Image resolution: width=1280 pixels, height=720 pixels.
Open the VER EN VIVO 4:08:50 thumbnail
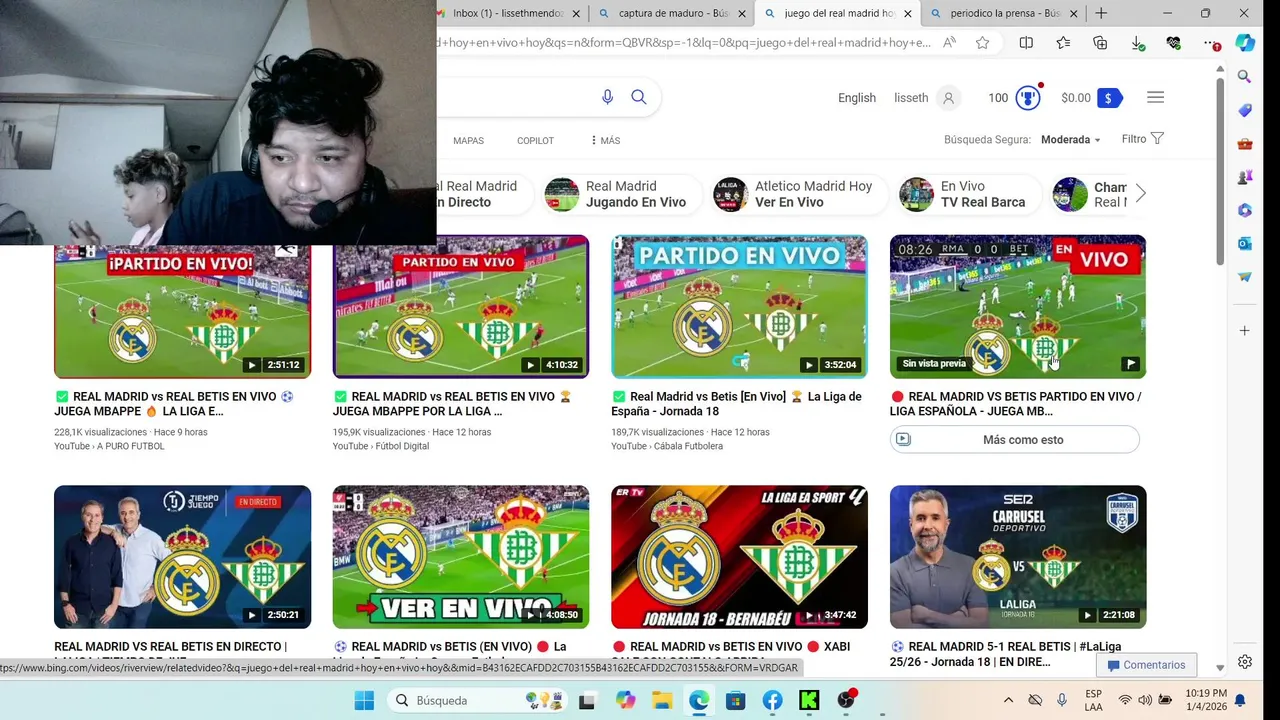click(x=461, y=557)
